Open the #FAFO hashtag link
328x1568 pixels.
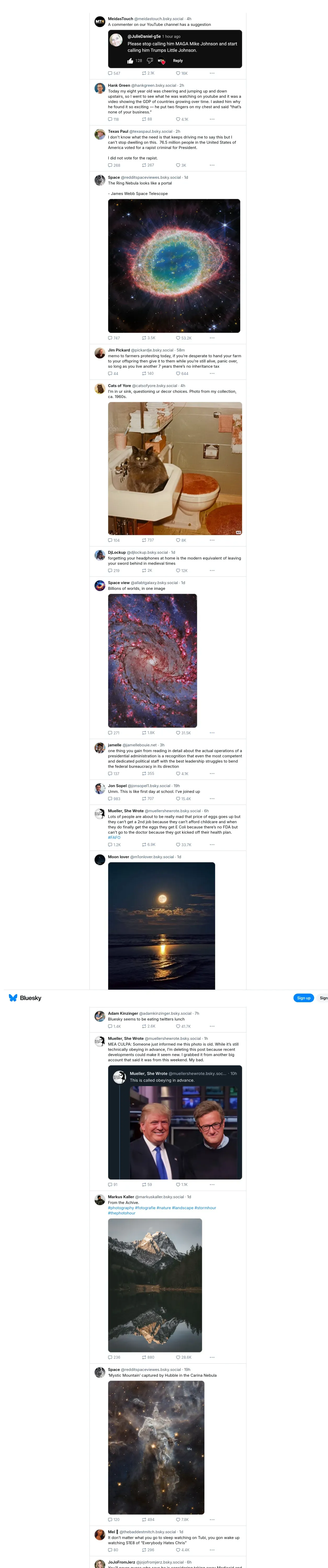pyautogui.click(x=114, y=838)
